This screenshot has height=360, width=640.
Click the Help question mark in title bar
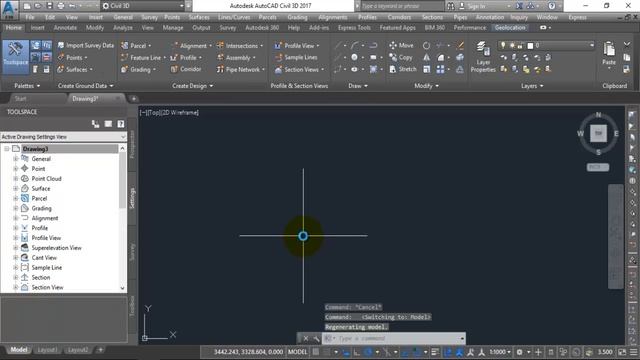pyautogui.click(x=552, y=6)
